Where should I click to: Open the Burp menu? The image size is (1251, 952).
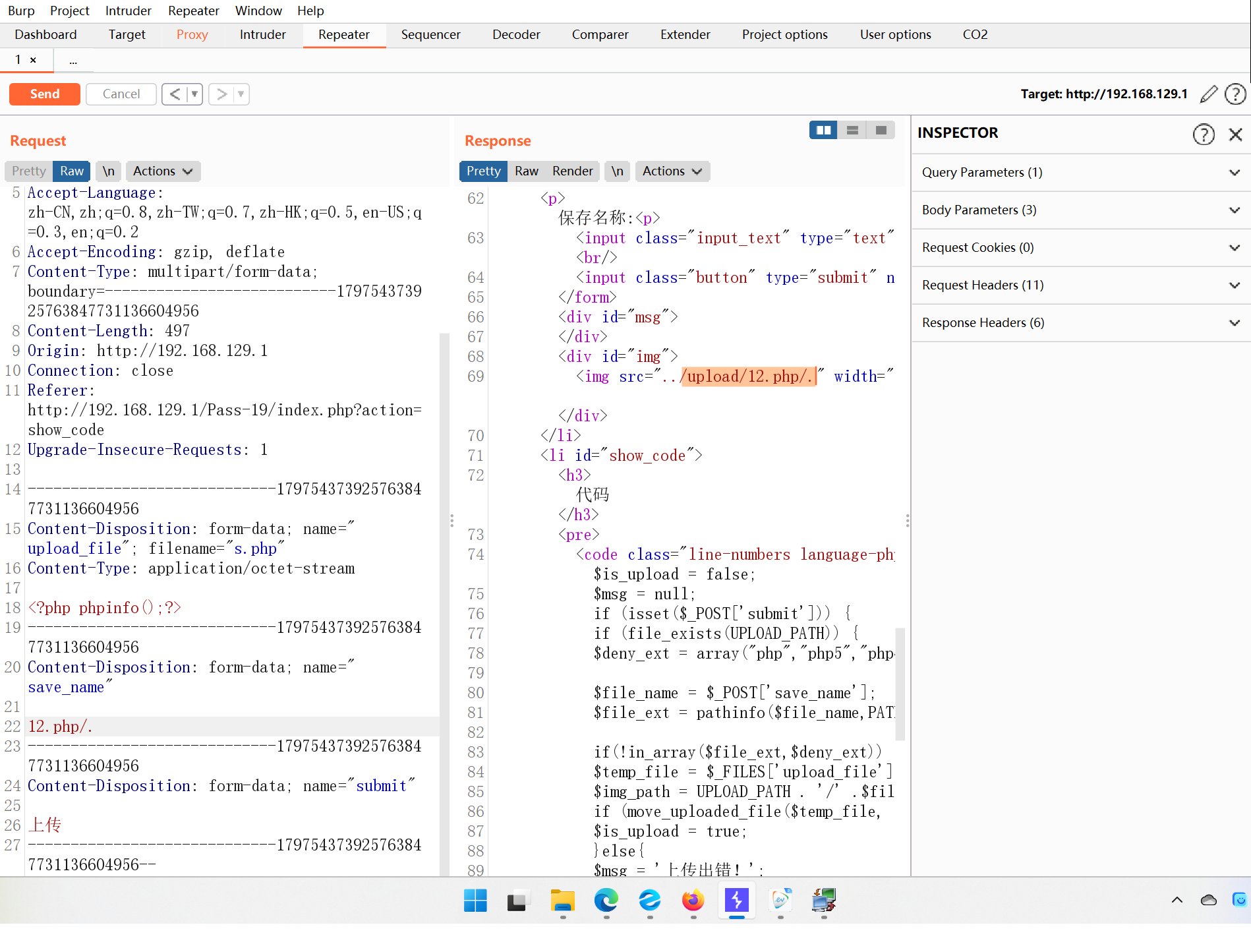point(21,11)
